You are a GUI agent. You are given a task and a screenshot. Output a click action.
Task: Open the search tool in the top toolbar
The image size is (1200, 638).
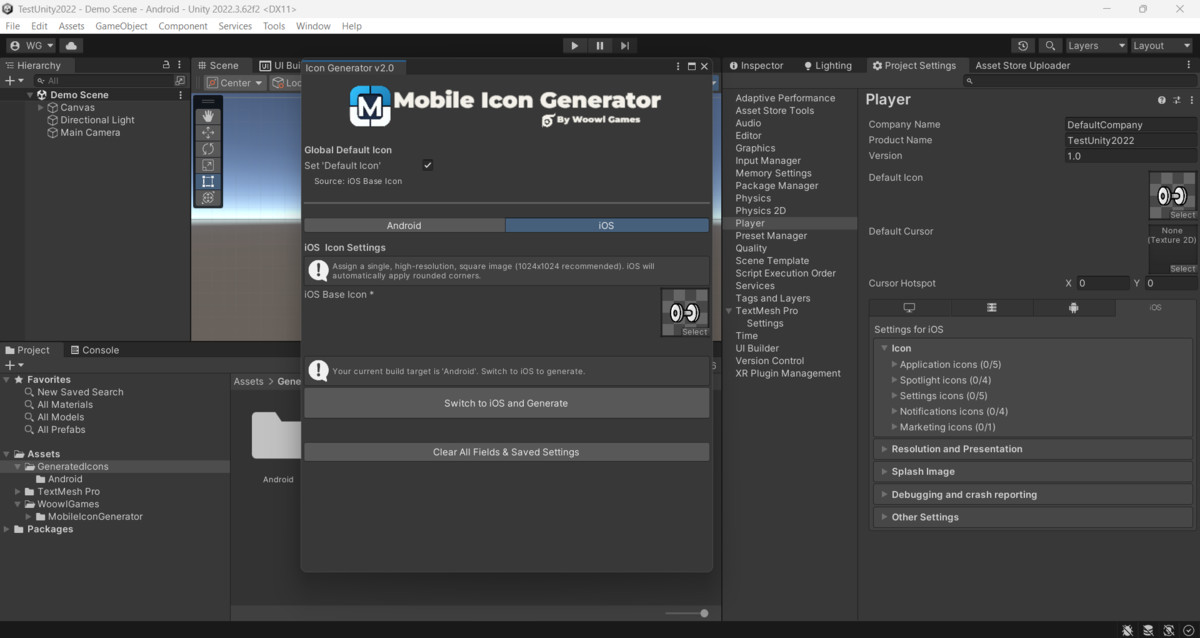point(1050,45)
